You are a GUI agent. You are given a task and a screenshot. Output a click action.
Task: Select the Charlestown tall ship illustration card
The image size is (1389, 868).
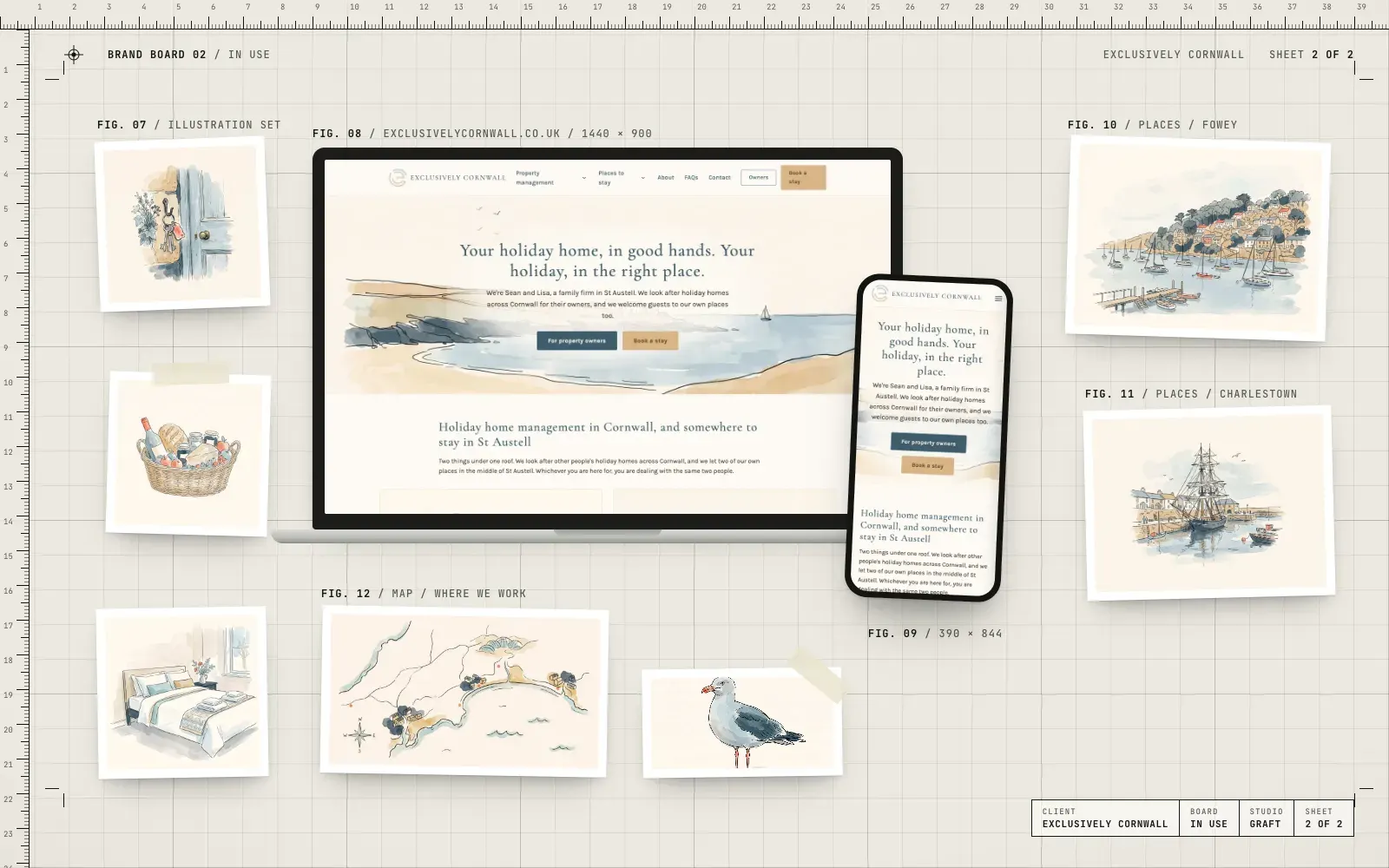[1210, 503]
